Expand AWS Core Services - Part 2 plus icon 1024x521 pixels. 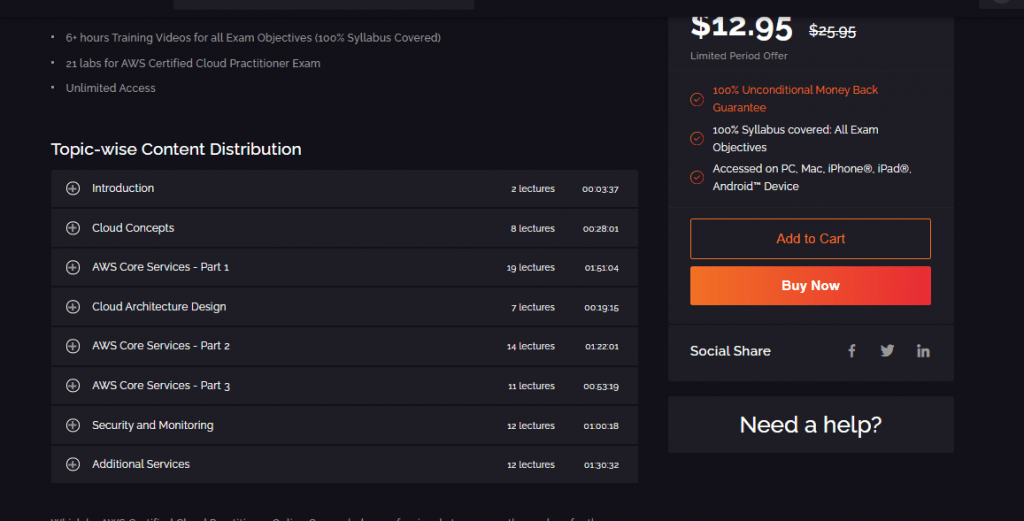pos(73,346)
